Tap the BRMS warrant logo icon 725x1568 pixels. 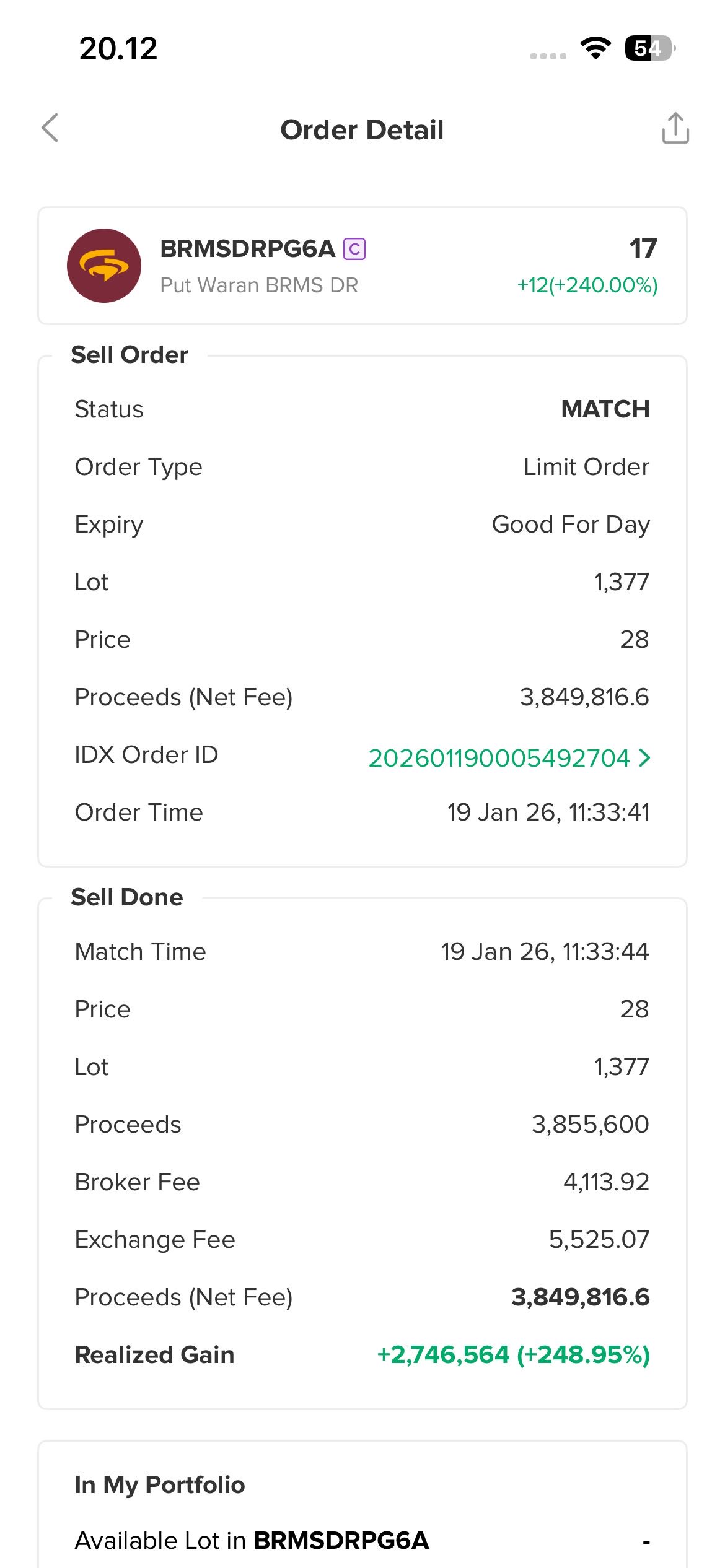pos(104,266)
